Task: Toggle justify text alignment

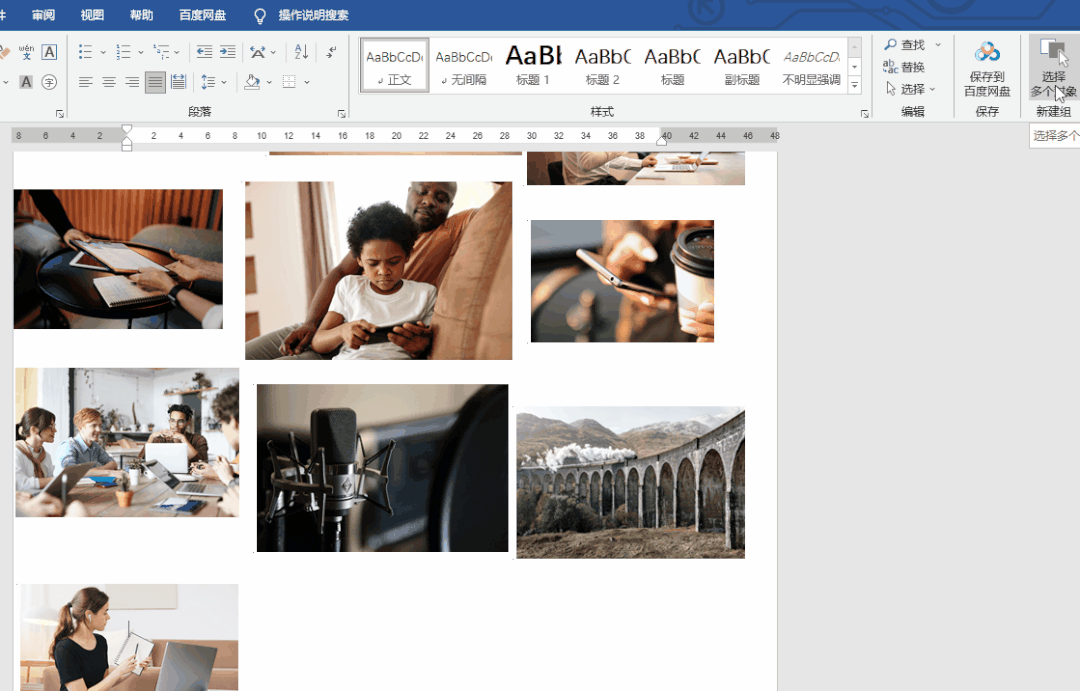Action: 155,82
